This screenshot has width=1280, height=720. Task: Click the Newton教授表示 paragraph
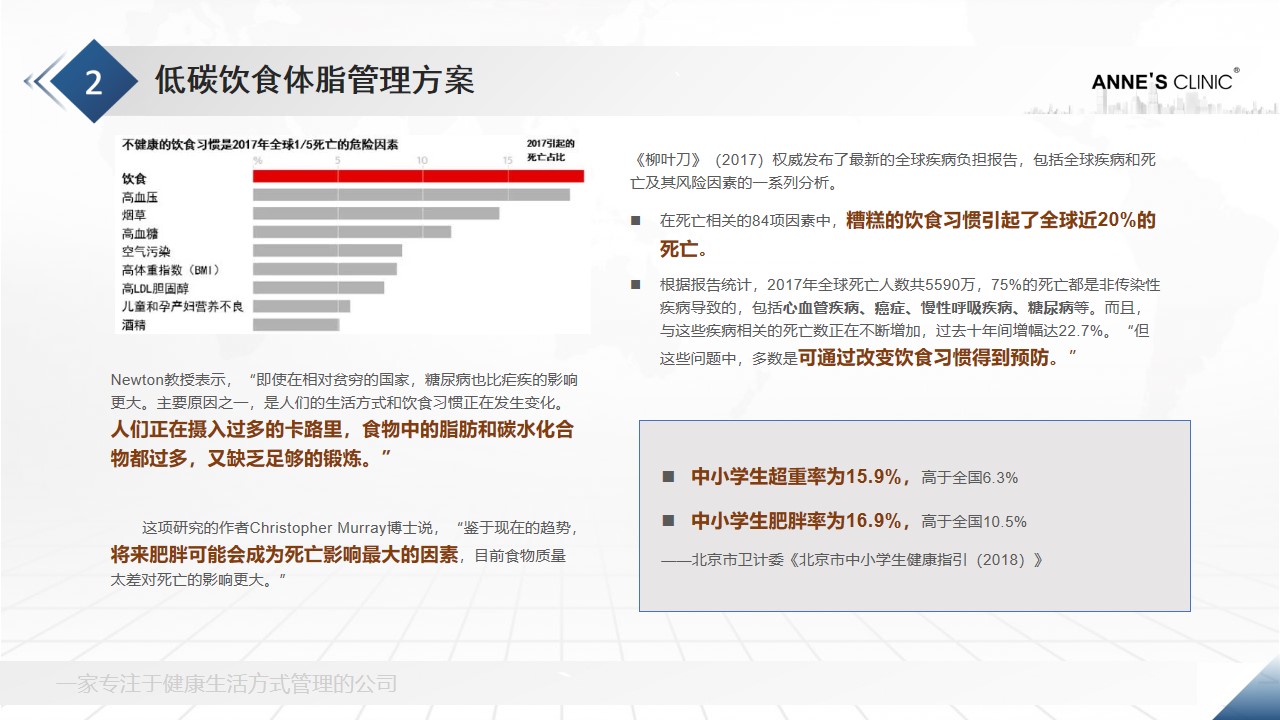coord(344,392)
